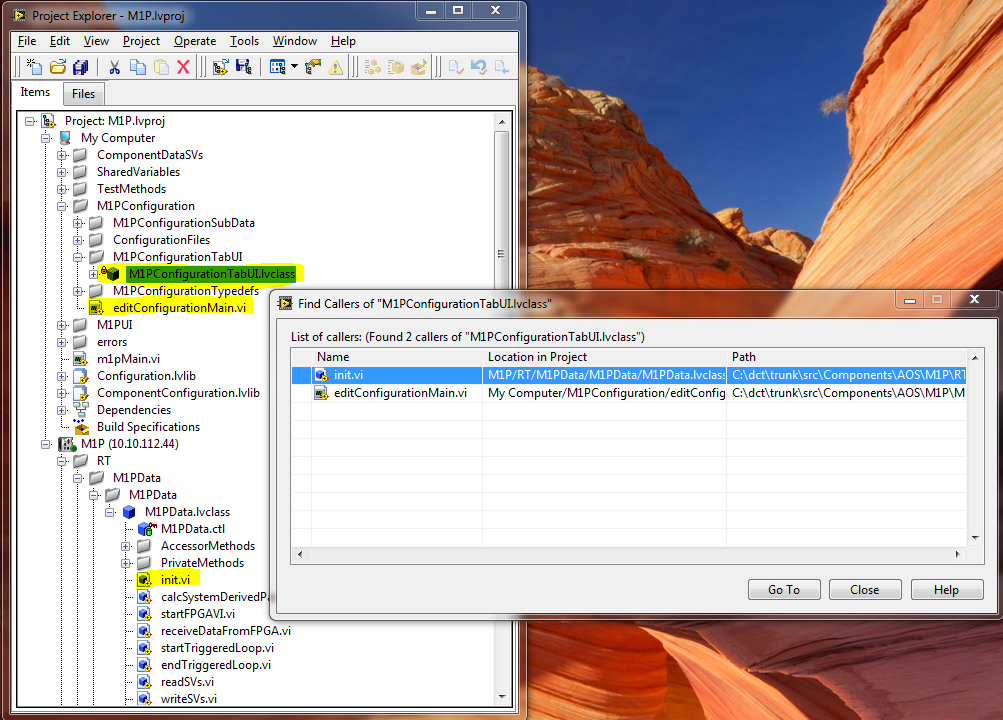Expand the ComponentDataSVs folder
The image size is (1003, 720).
point(62,155)
